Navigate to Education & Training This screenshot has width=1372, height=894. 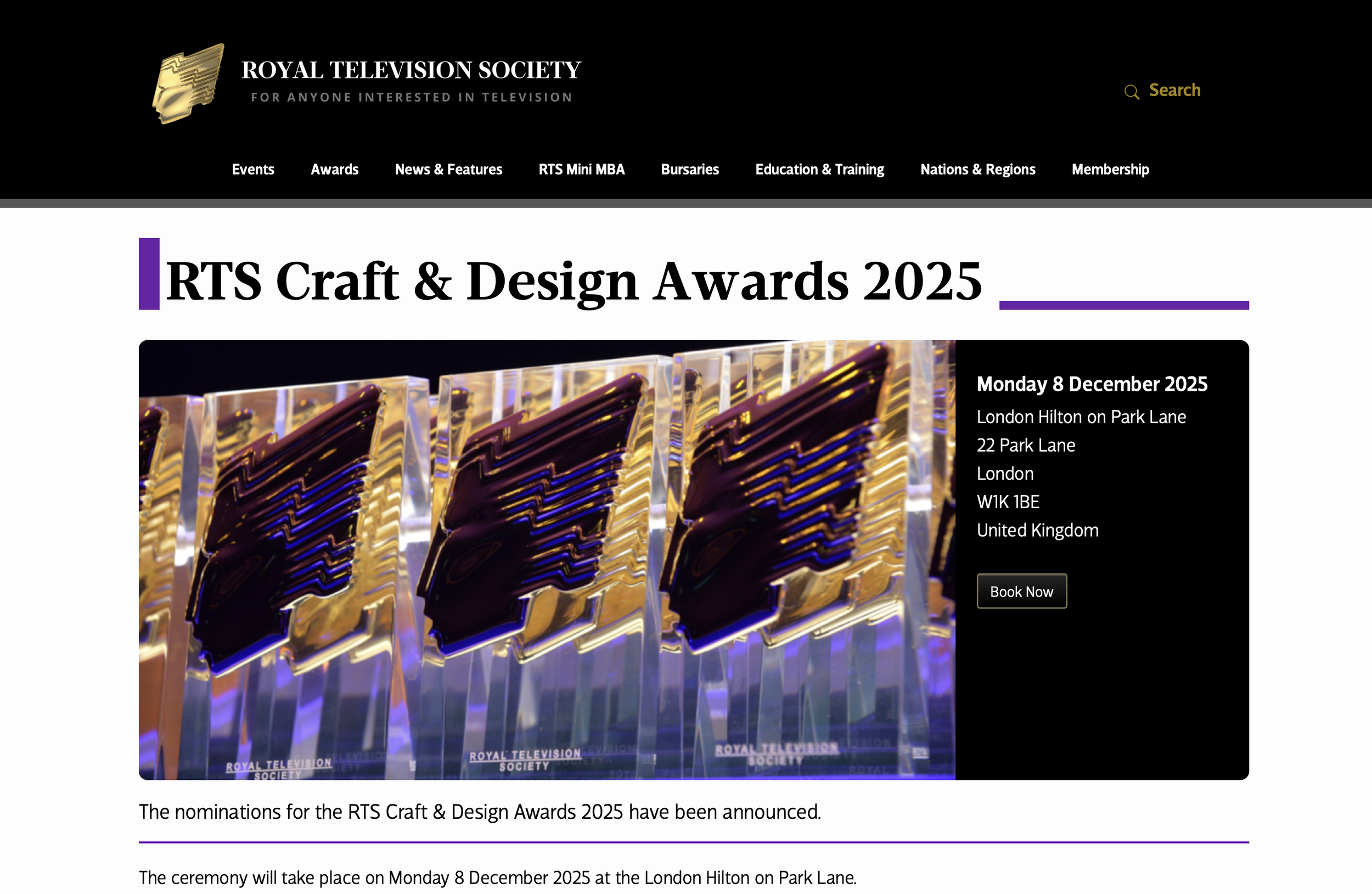[819, 170]
